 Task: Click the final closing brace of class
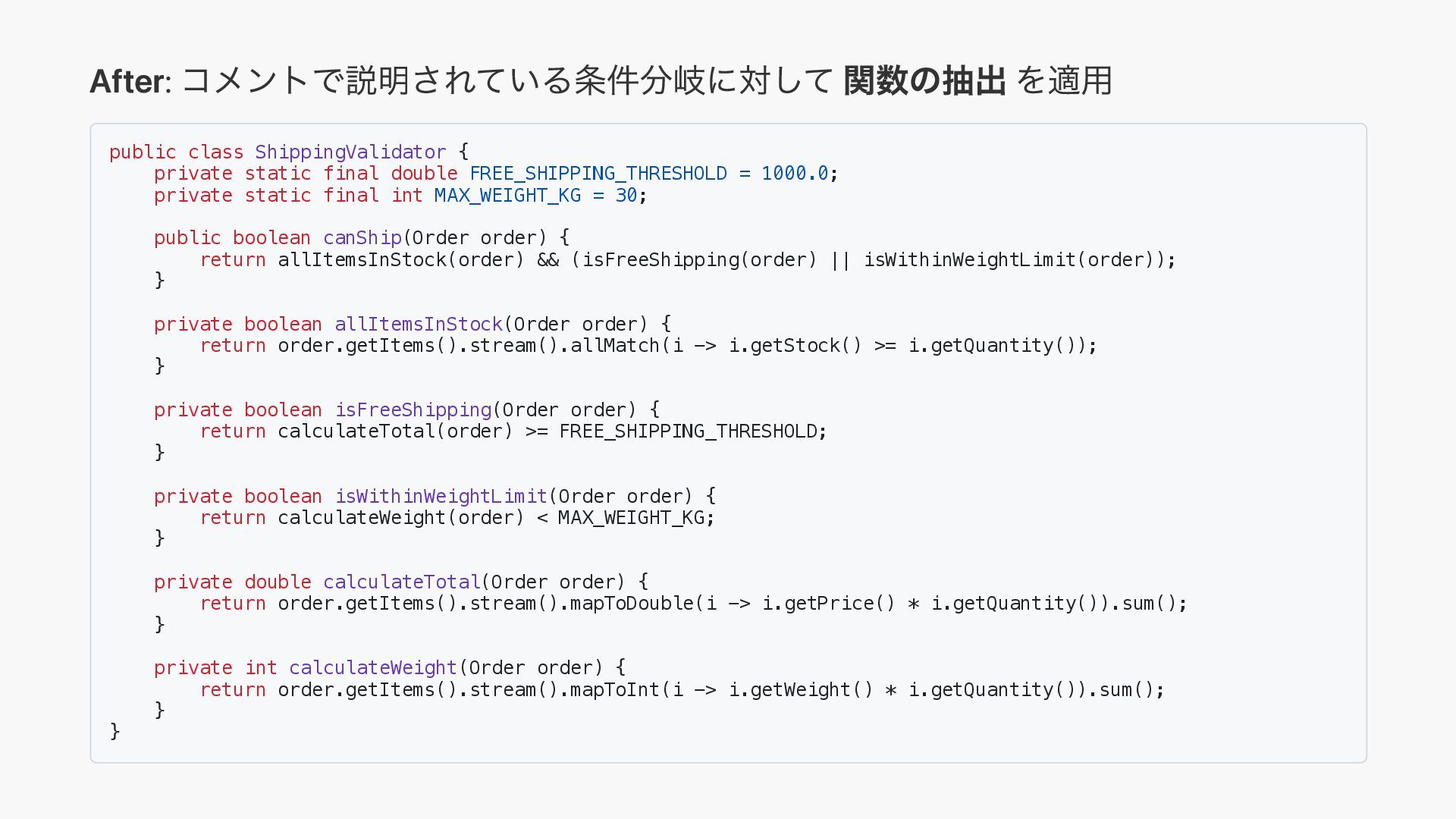115,731
